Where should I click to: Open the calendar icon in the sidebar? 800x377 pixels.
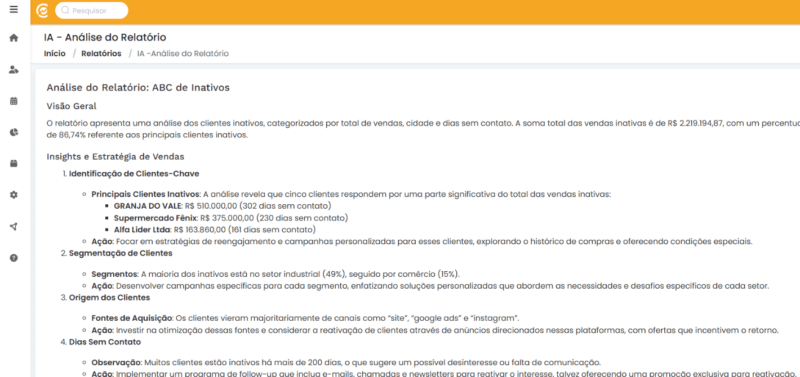14,101
